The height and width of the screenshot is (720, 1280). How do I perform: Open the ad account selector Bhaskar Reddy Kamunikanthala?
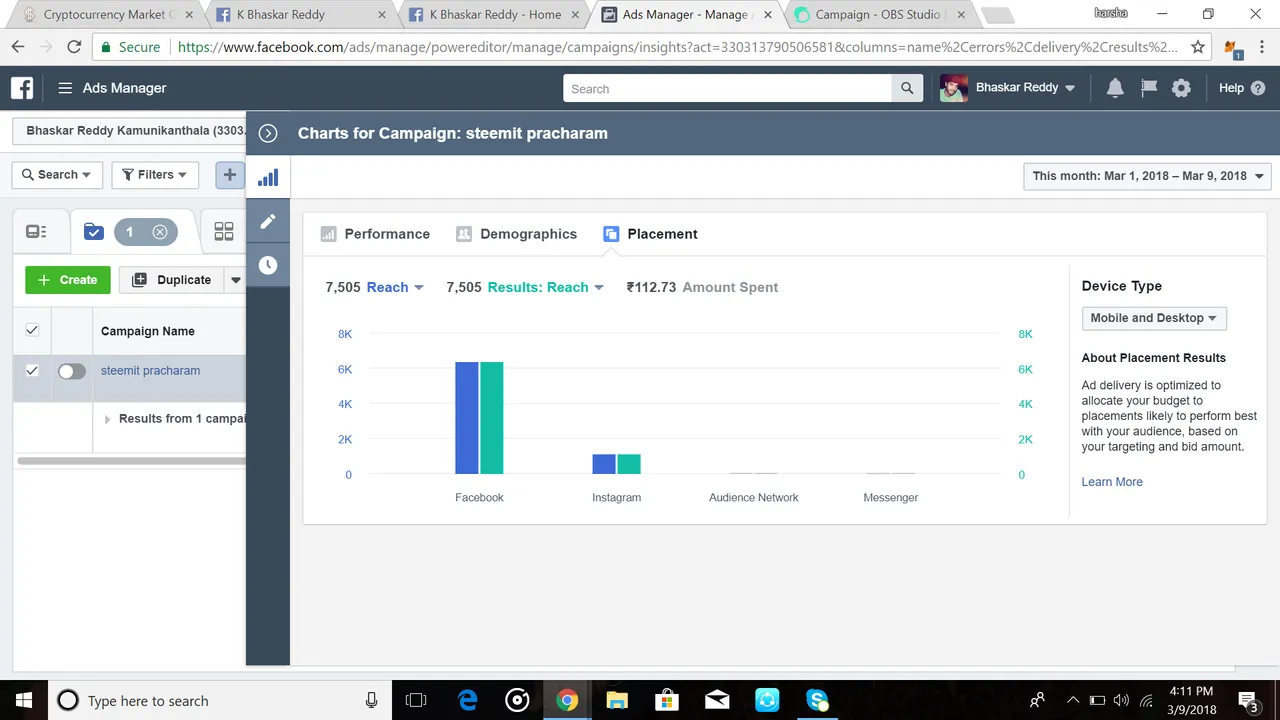point(130,131)
